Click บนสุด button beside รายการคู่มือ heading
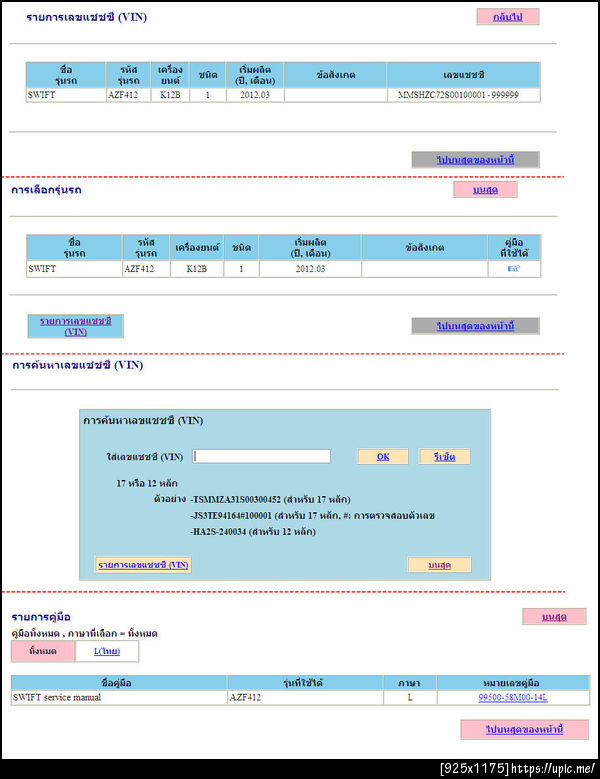The image size is (600, 779). (x=554, y=617)
